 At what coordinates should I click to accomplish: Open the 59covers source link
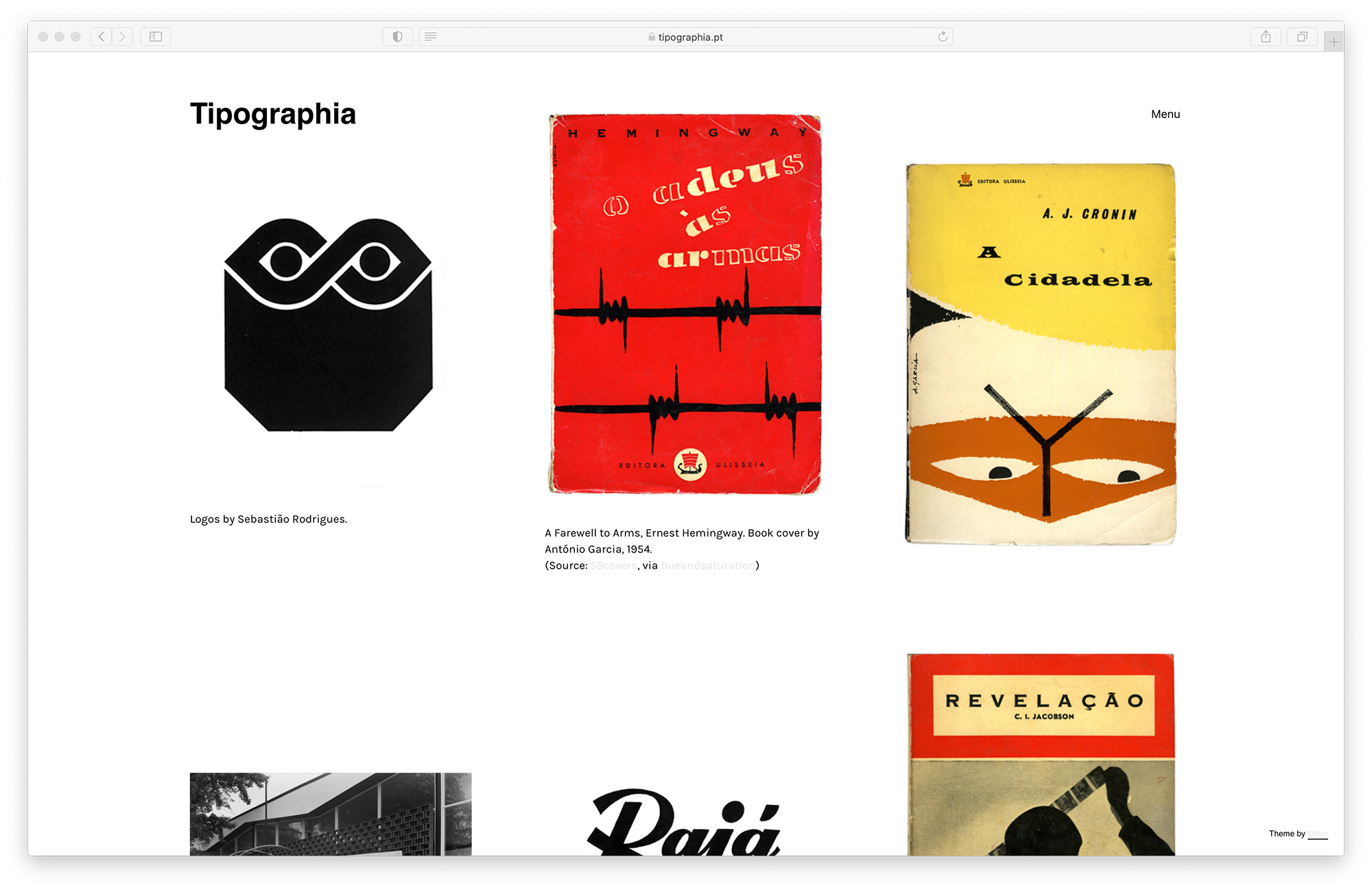(614, 565)
